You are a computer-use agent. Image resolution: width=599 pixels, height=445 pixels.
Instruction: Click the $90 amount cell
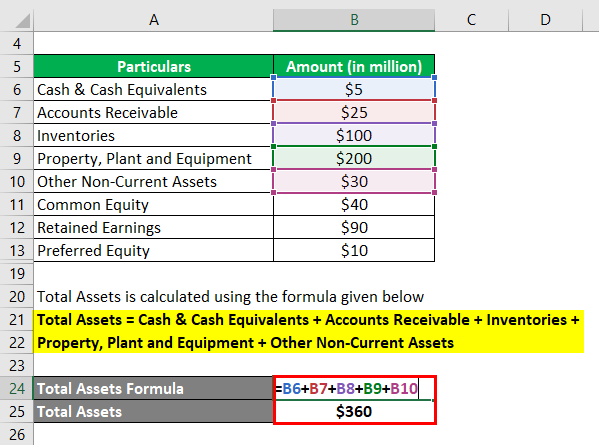354,227
